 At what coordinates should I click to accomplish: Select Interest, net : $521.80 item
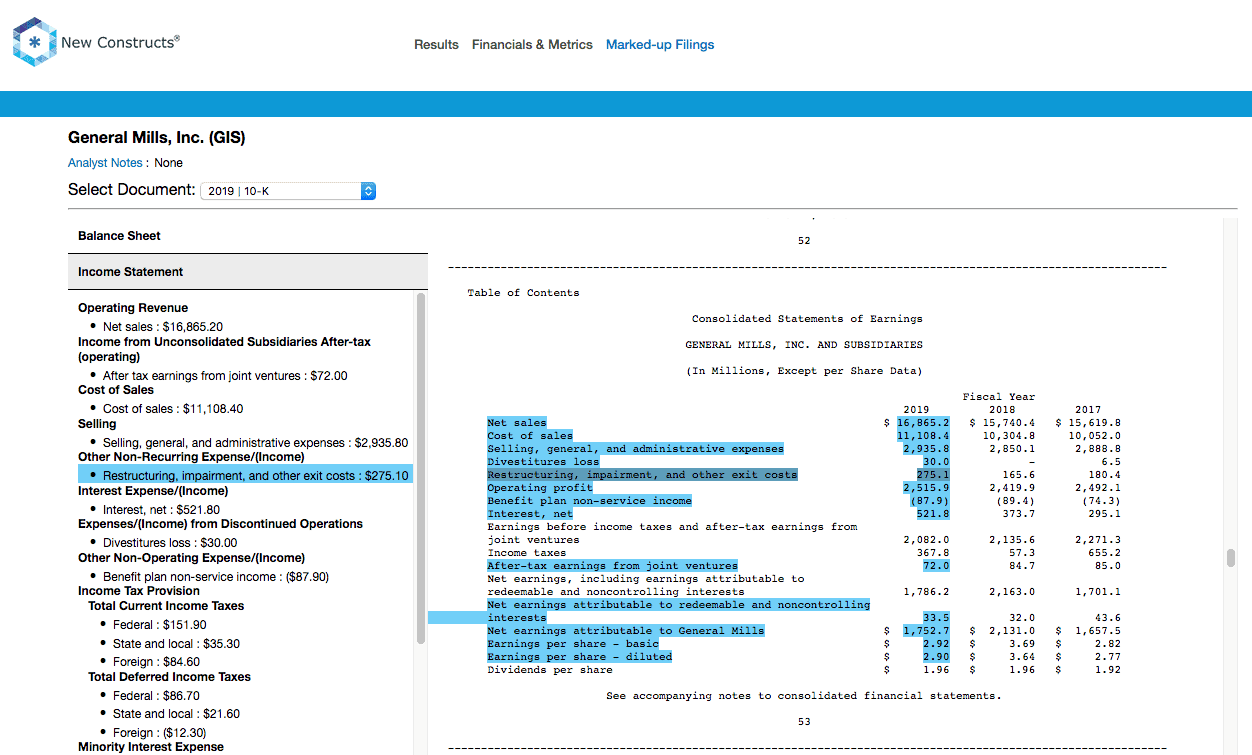point(161,510)
